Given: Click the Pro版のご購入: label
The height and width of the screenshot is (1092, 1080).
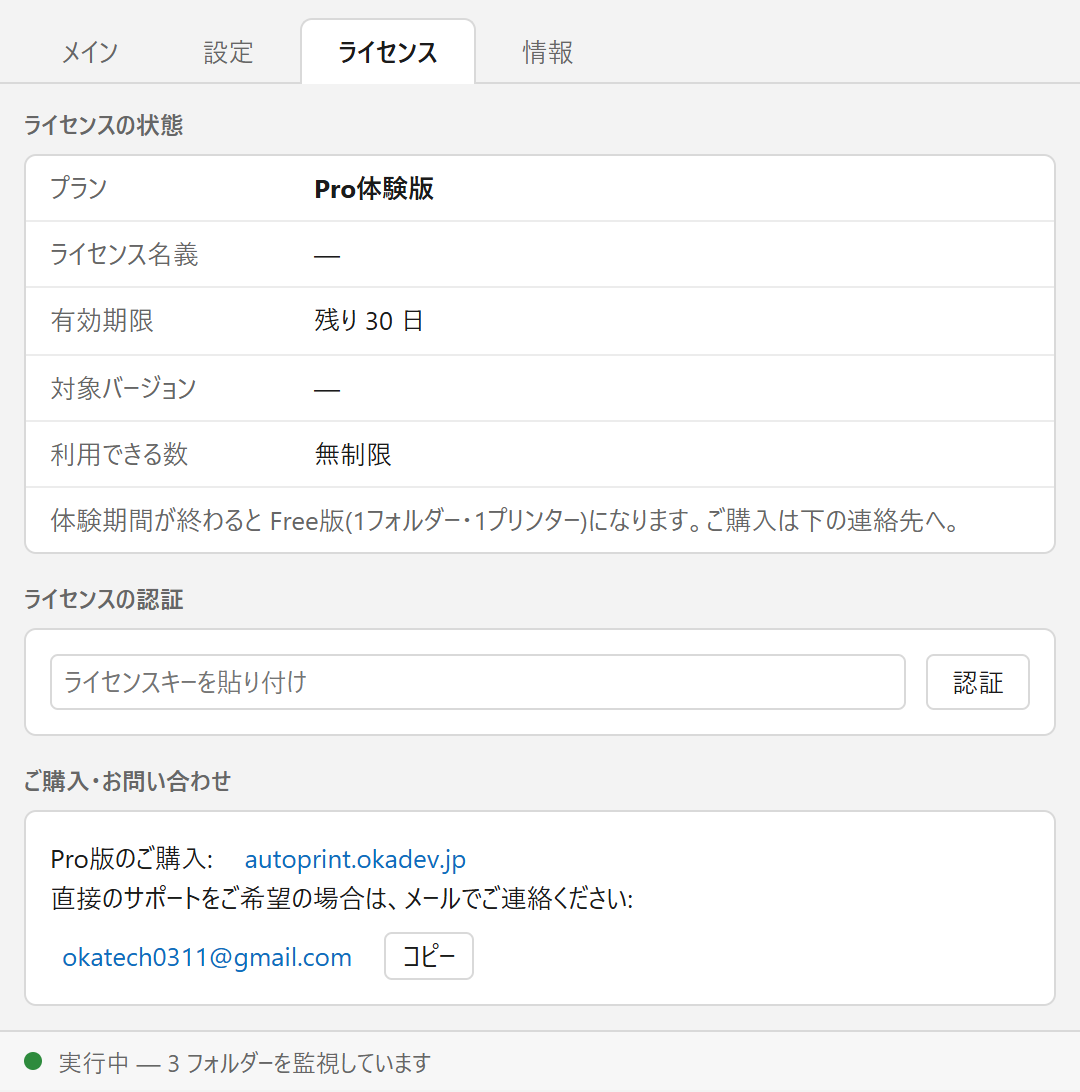Looking at the screenshot, I should coord(132,859).
